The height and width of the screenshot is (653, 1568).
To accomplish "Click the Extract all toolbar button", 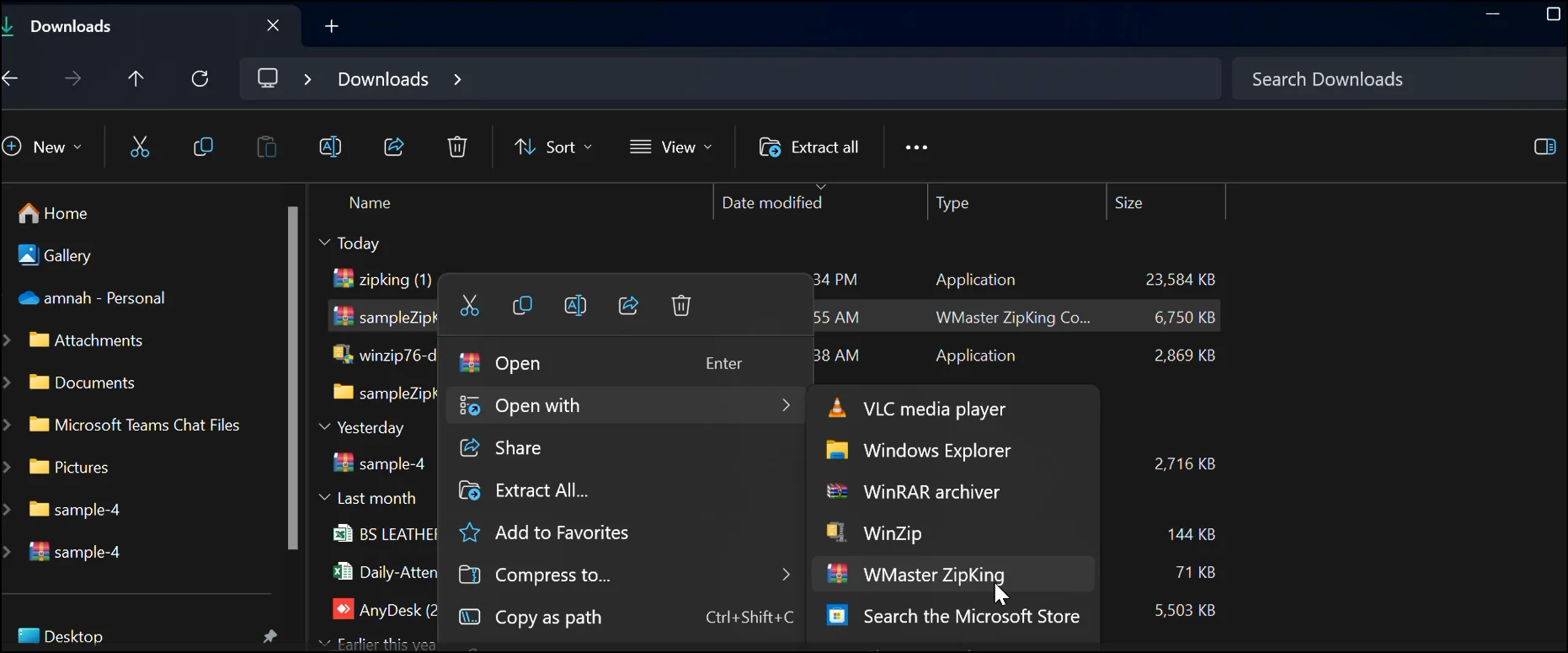I will pyautogui.click(x=809, y=147).
